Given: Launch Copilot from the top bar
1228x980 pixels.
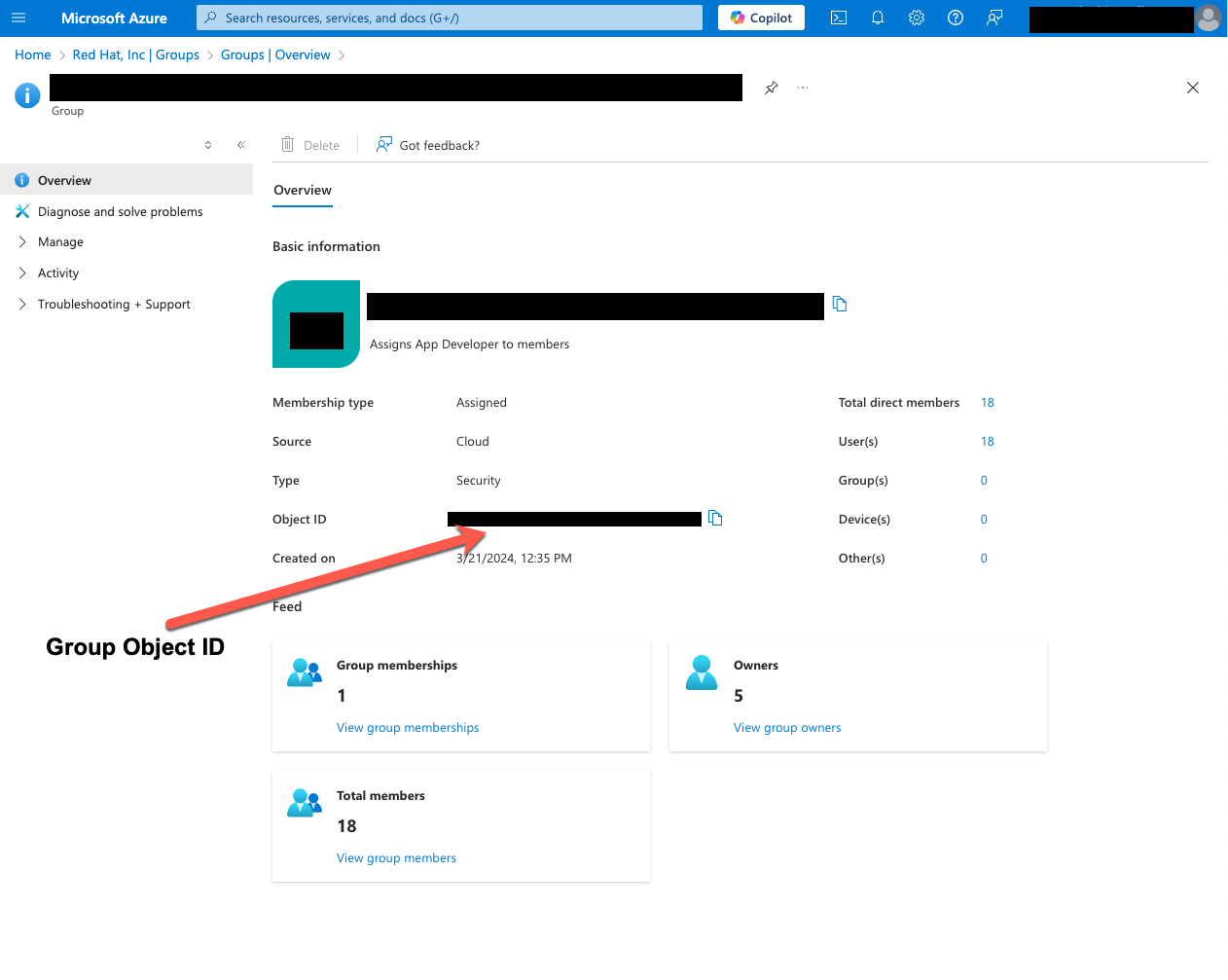Looking at the screenshot, I should pyautogui.click(x=761, y=18).
